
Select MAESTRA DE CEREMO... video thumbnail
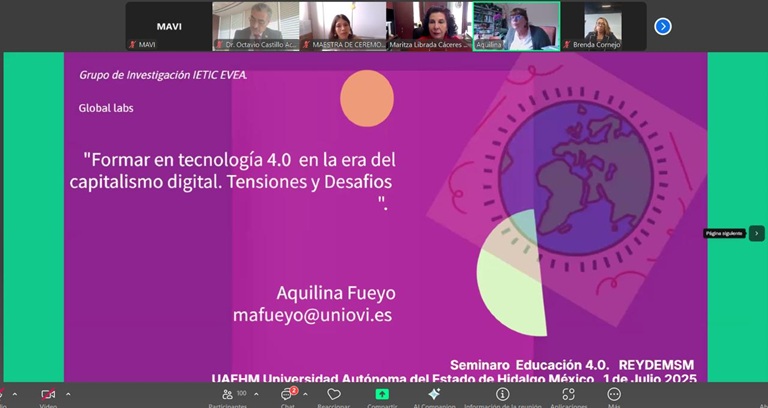click(x=343, y=26)
